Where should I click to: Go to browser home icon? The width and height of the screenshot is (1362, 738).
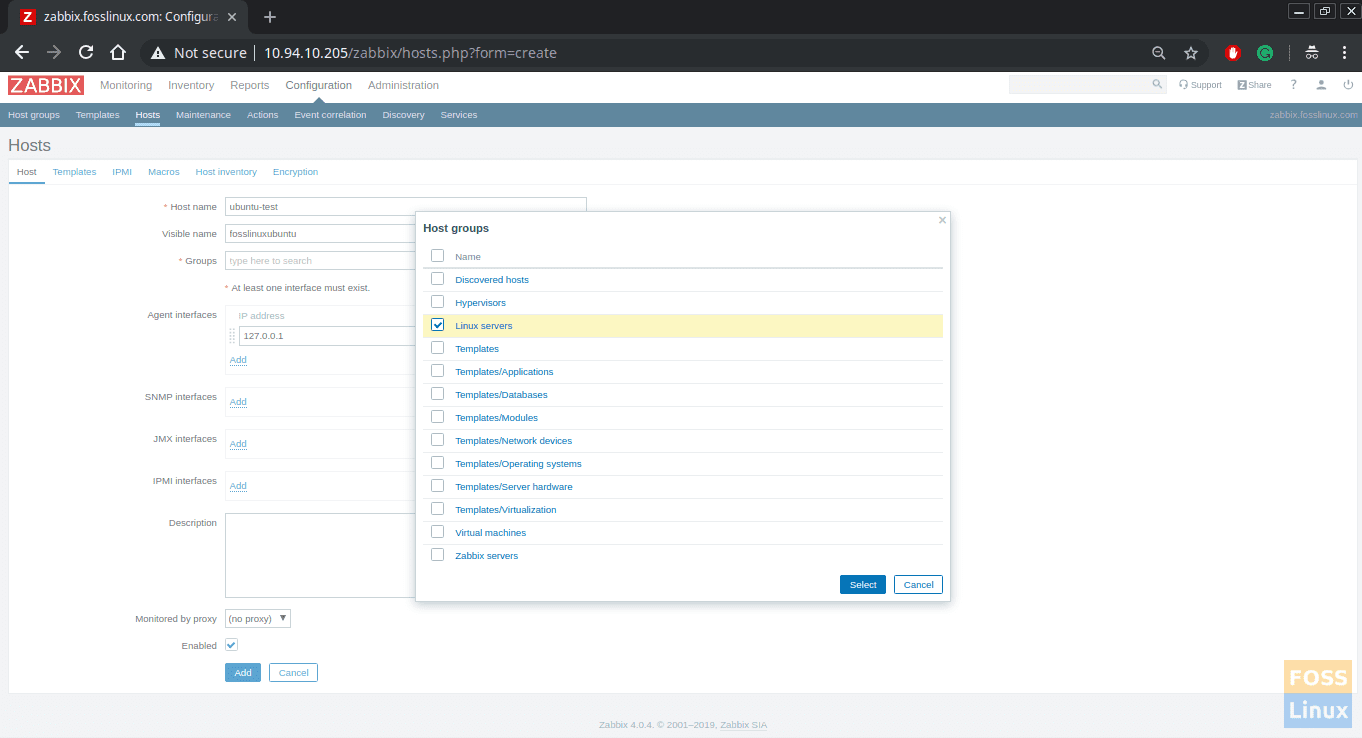(x=118, y=53)
